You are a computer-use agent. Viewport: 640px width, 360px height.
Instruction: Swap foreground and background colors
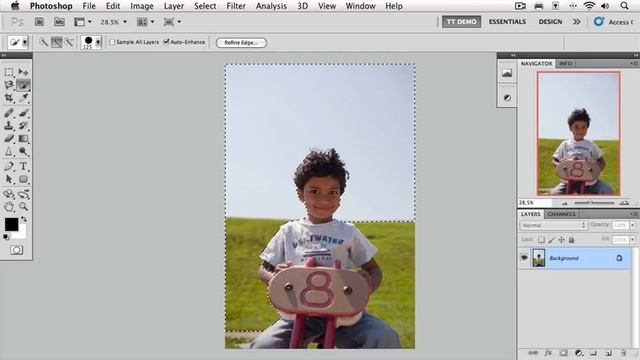click(x=24, y=220)
